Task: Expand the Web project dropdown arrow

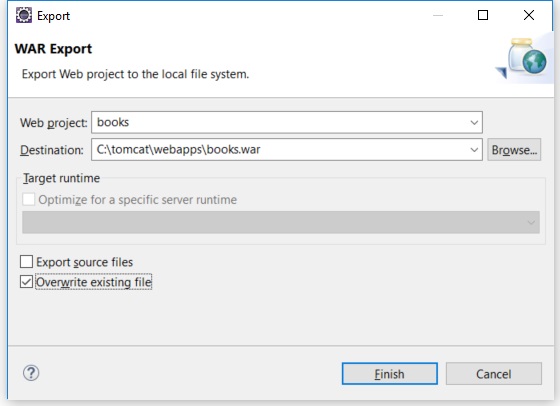Action: click(474, 122)
